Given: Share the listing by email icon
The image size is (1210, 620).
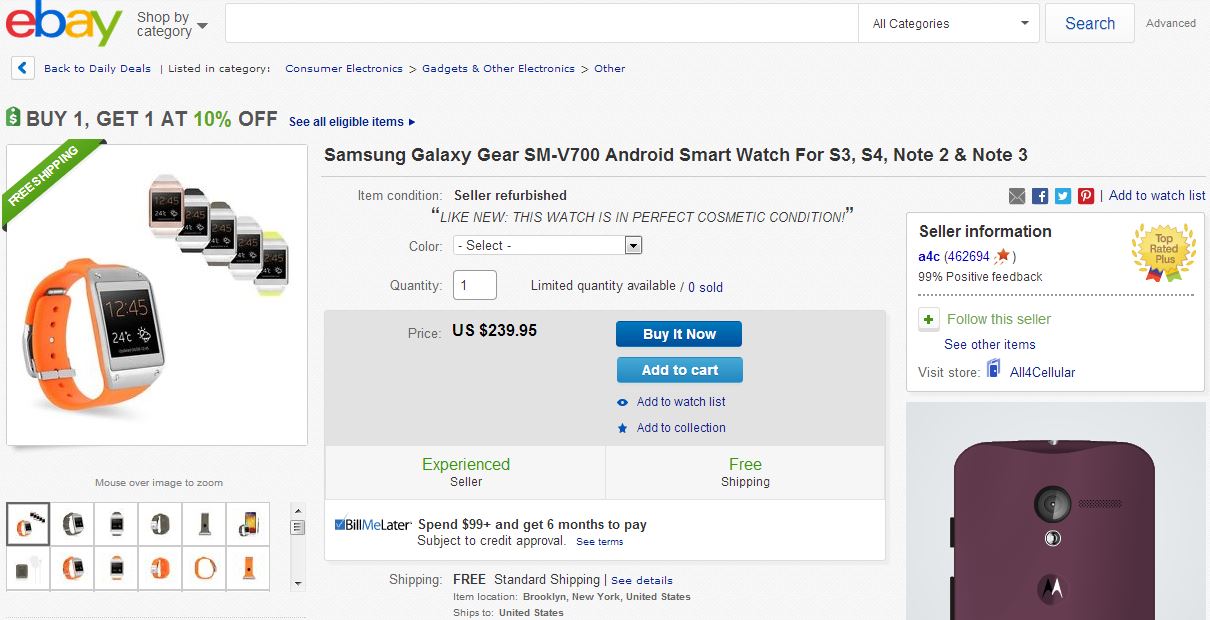Looking at the screenshot, I should (1017, 196).
